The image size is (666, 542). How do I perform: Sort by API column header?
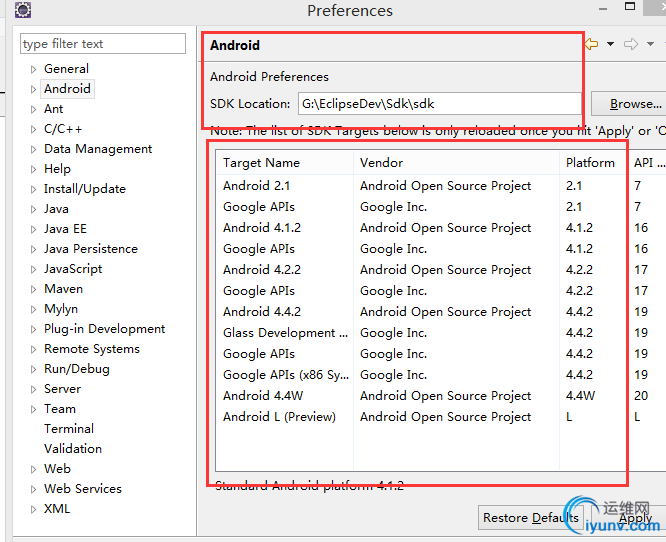pos(647,163)
